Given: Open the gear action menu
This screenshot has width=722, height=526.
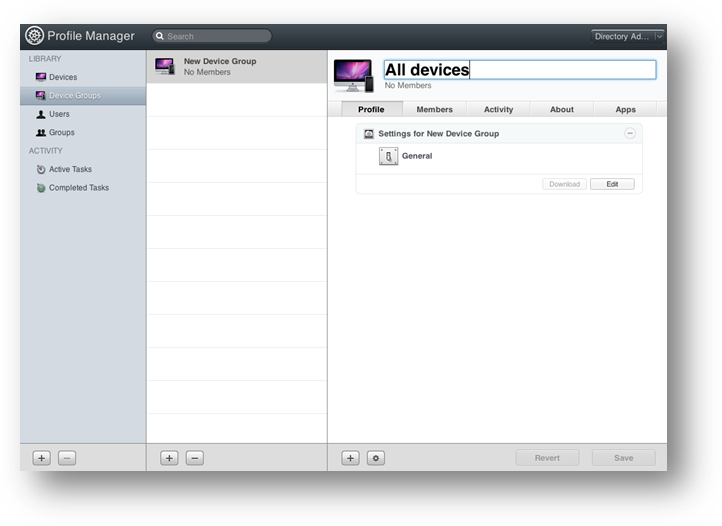Looking at the screenshot, I should (376, 458).
